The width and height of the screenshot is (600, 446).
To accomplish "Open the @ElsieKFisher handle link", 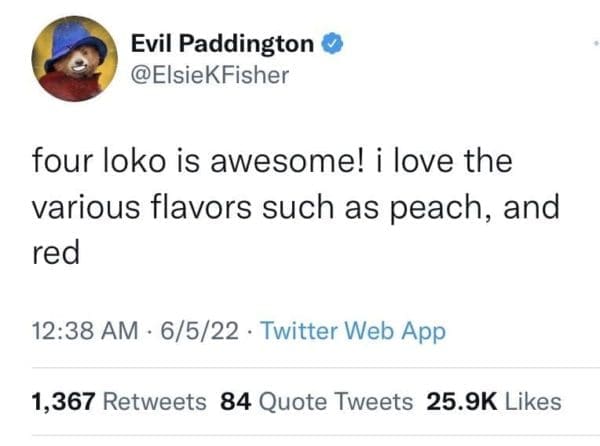I will tap(210, 74).
